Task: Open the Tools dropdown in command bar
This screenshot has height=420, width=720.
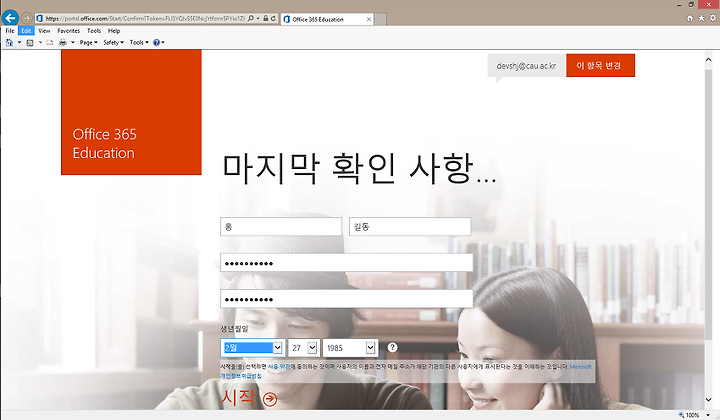Action: pos(139,42)
